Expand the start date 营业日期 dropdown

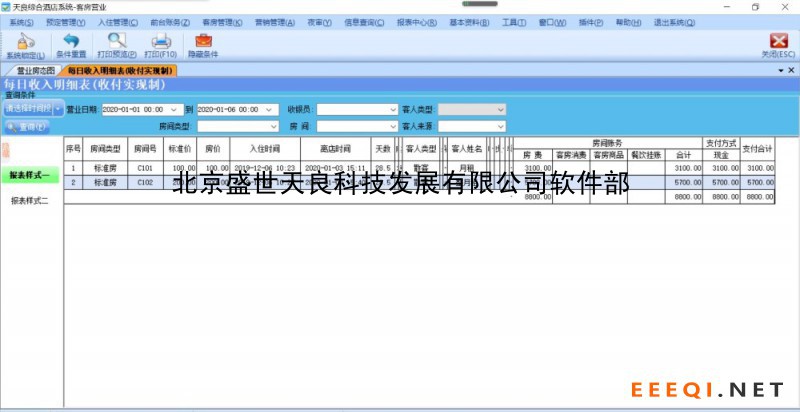[x=174, y=109]
